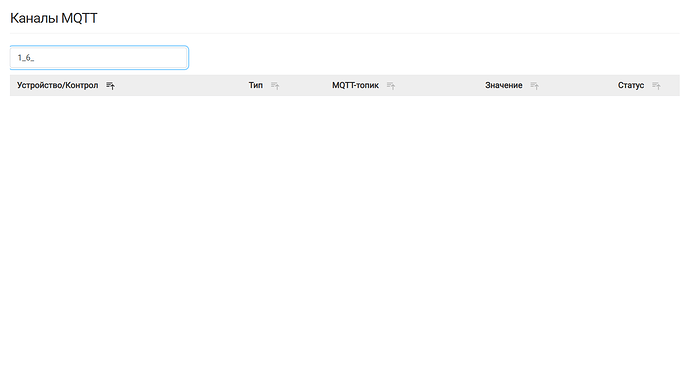Viewport: 690px width, 371px height.
Task: Sort by the Статус column header
Action: coord(631,85)
